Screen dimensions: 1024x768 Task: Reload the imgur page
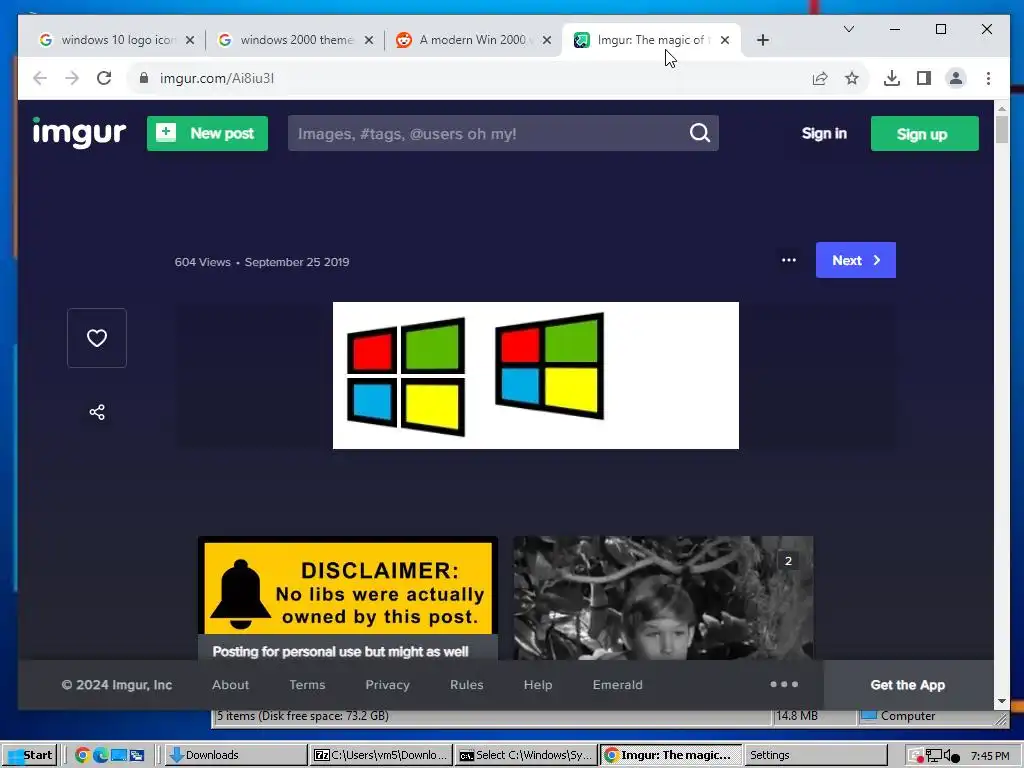(x=104, y=78)
